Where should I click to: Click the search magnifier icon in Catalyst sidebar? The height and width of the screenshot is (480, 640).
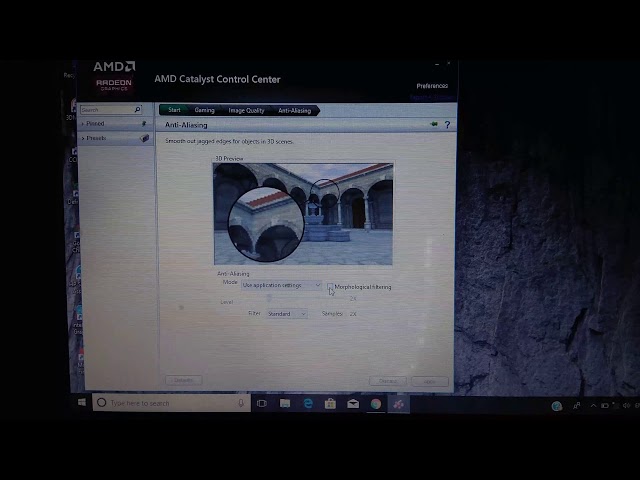[x=138, y=109]
